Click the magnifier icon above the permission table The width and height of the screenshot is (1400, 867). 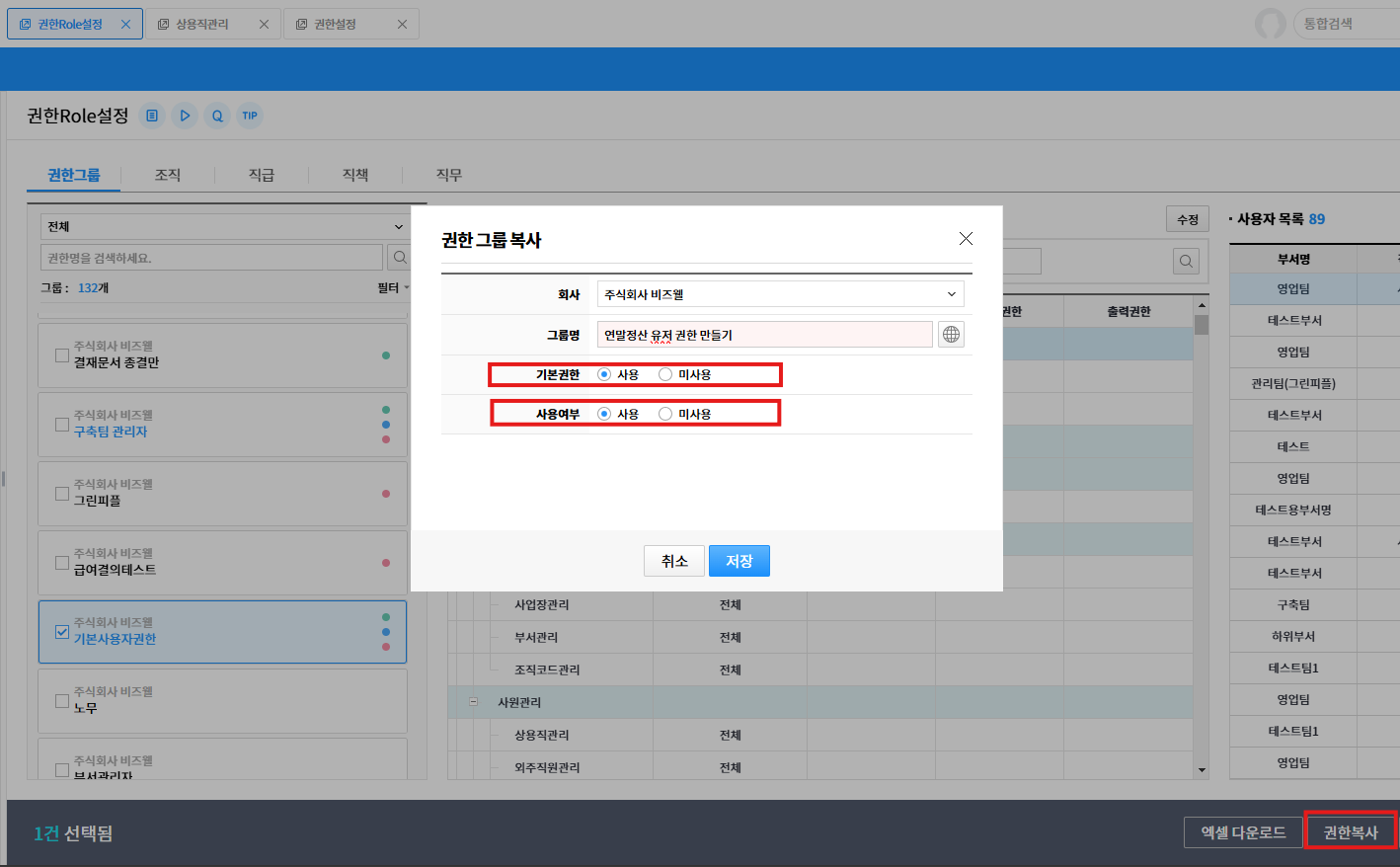point(1186,261)
